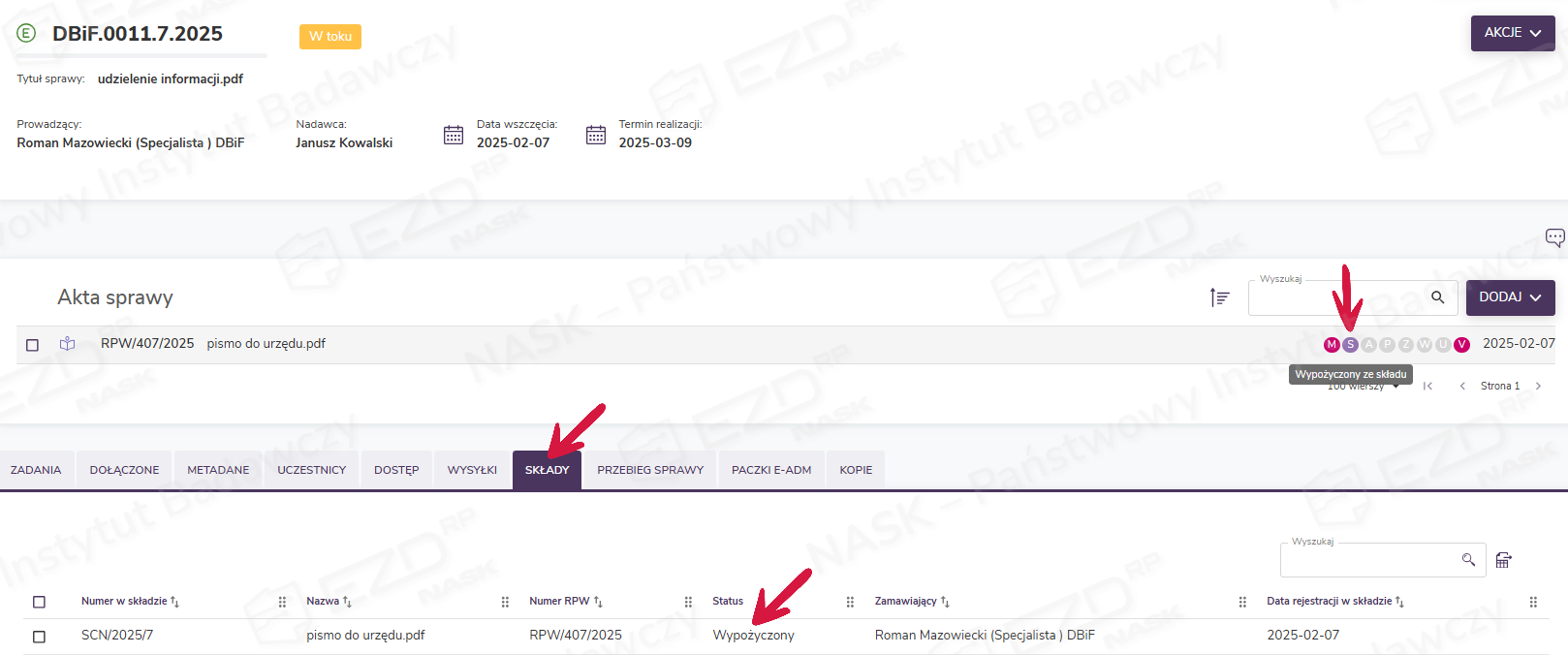The height and width of the screenshot is (655, 1568).
Task: Check the box for the SCN/2025/7 row
Action: tap(40, 637)
